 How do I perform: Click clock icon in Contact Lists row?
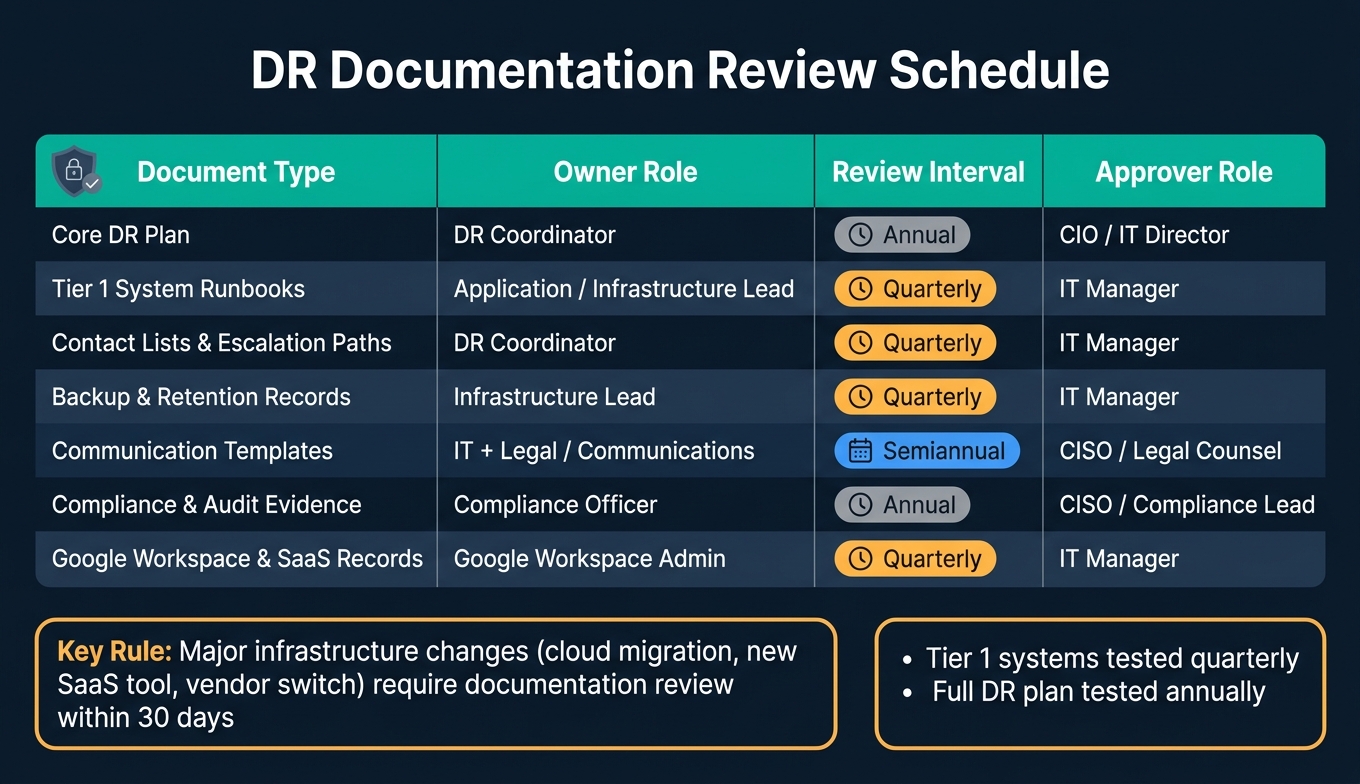click(860, 343)
